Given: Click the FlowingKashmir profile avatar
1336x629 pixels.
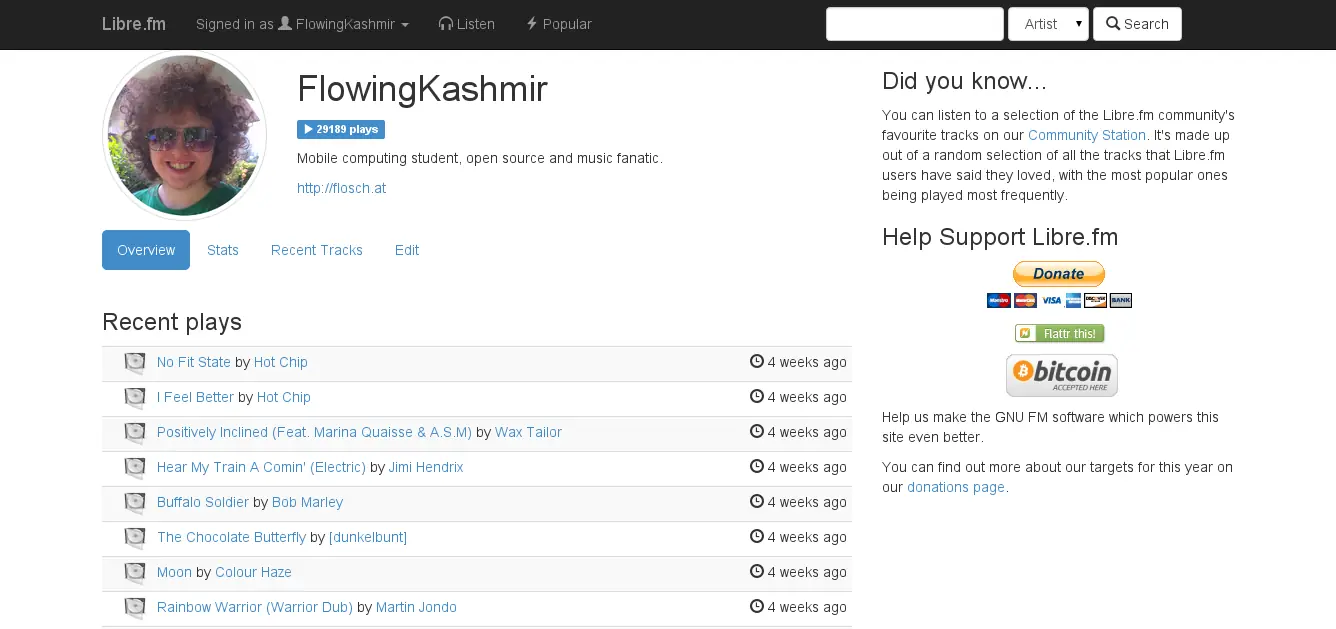Looking at the screenshot, I should coord(185,135).
